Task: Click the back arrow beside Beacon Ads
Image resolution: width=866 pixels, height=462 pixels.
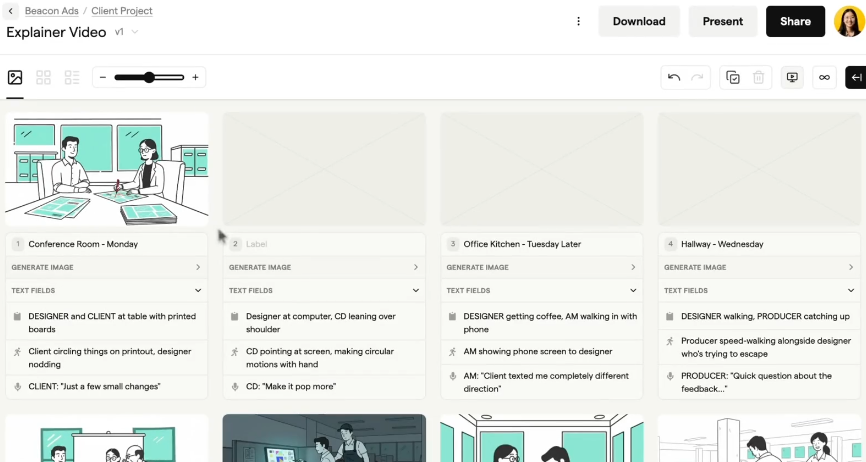Action: point(11,11)
